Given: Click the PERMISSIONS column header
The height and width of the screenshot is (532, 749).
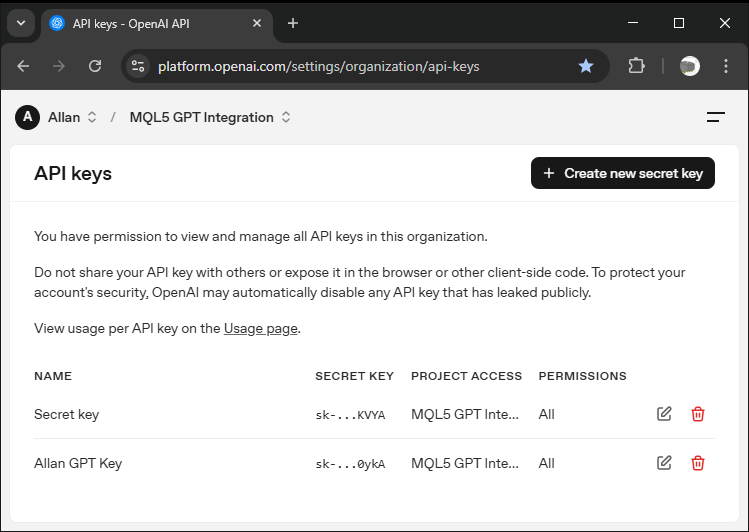Looking at the screenshot, I should [582, 376].
